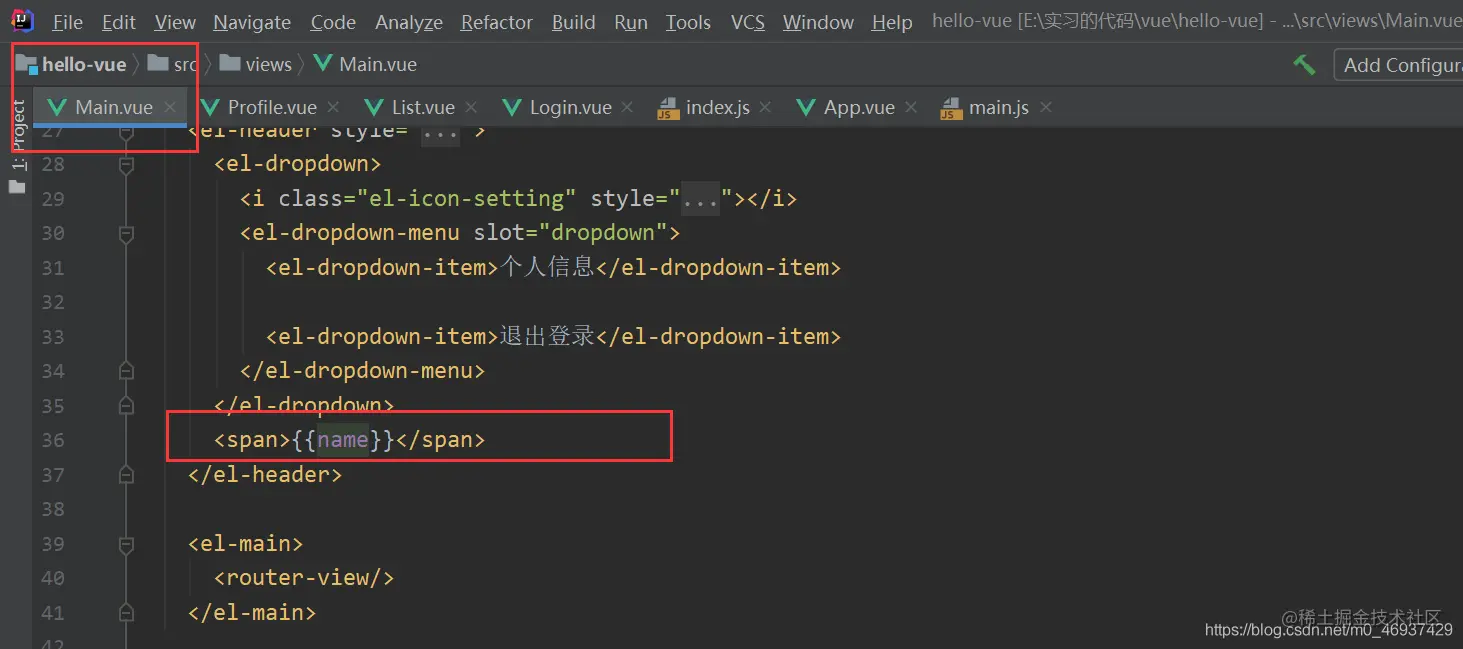Switch to the App.vue tab
The height and width of the screenshot is (649, 1463).
[x=859, y=107]
